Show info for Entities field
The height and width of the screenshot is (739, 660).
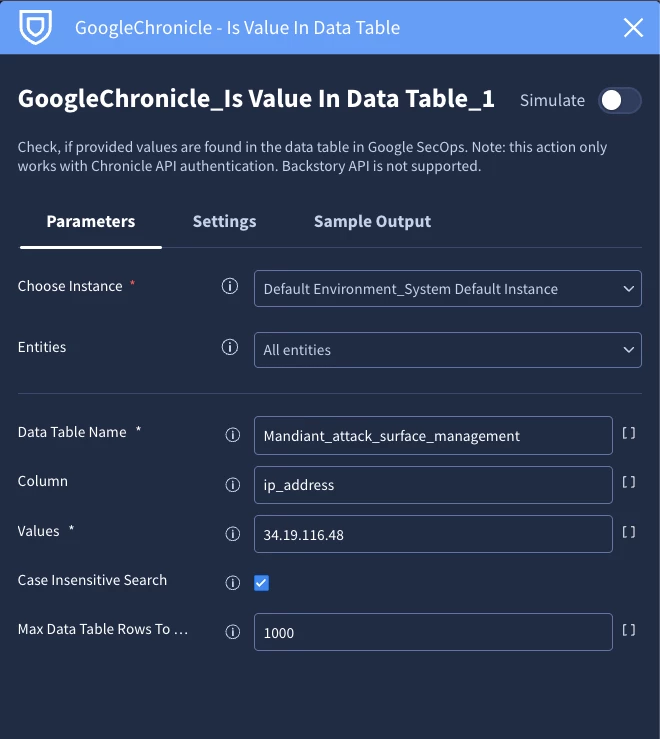230,347
